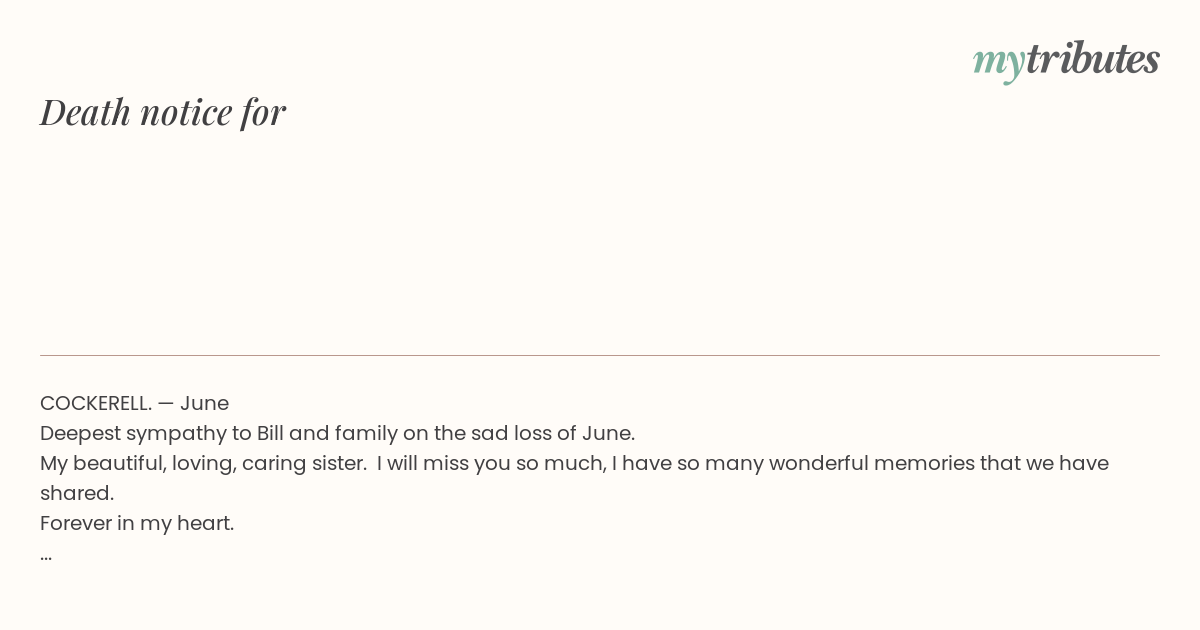Click the word 'Deepest' in the notice
Viewport: 1200px width, 630px height.
point(80,433)
